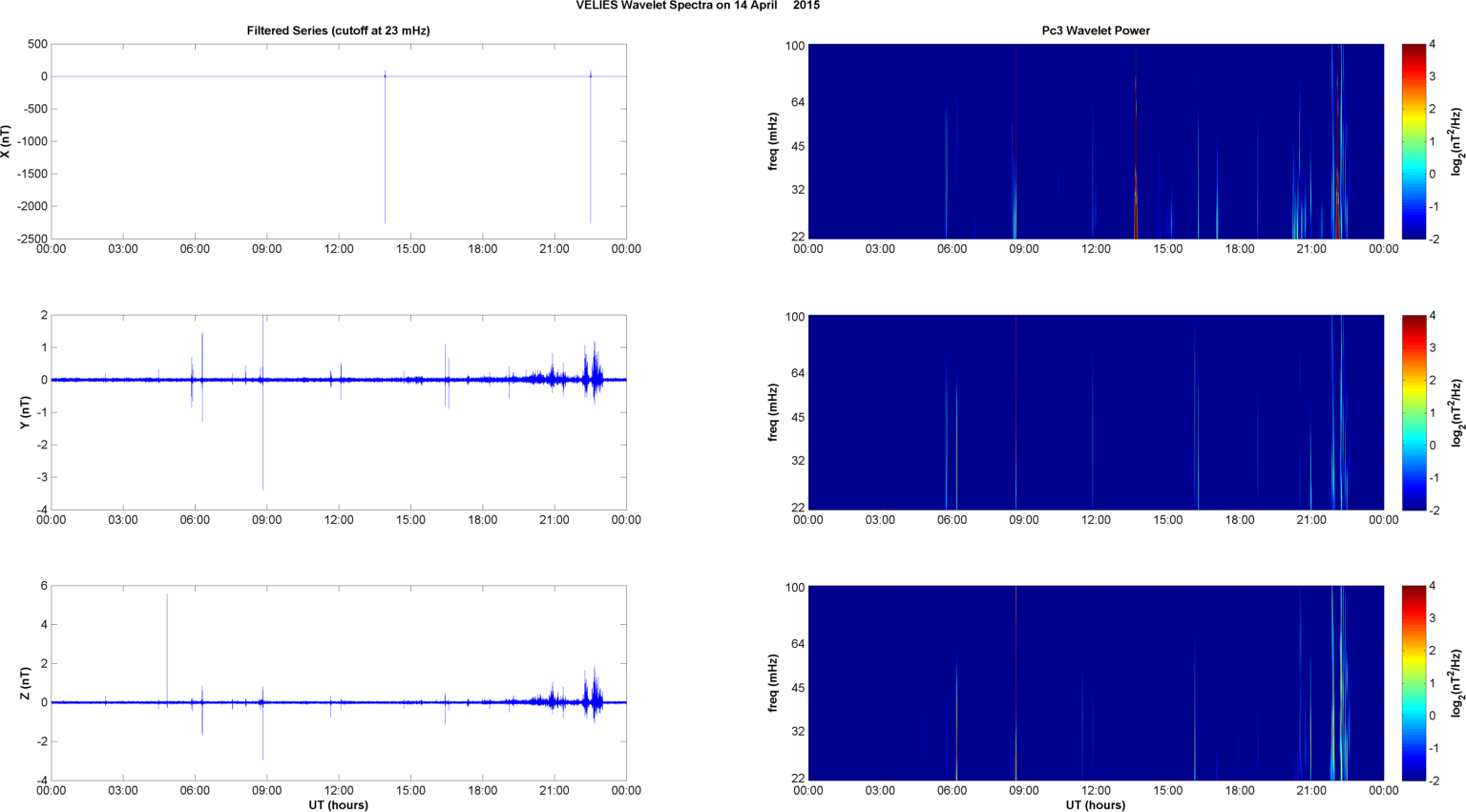Image resolution: width=1466 pixels, height=812 pixels.
Task: Click the "-1000" tick on the X series axis
Action: pyautogui.click(x=31, y=141)
